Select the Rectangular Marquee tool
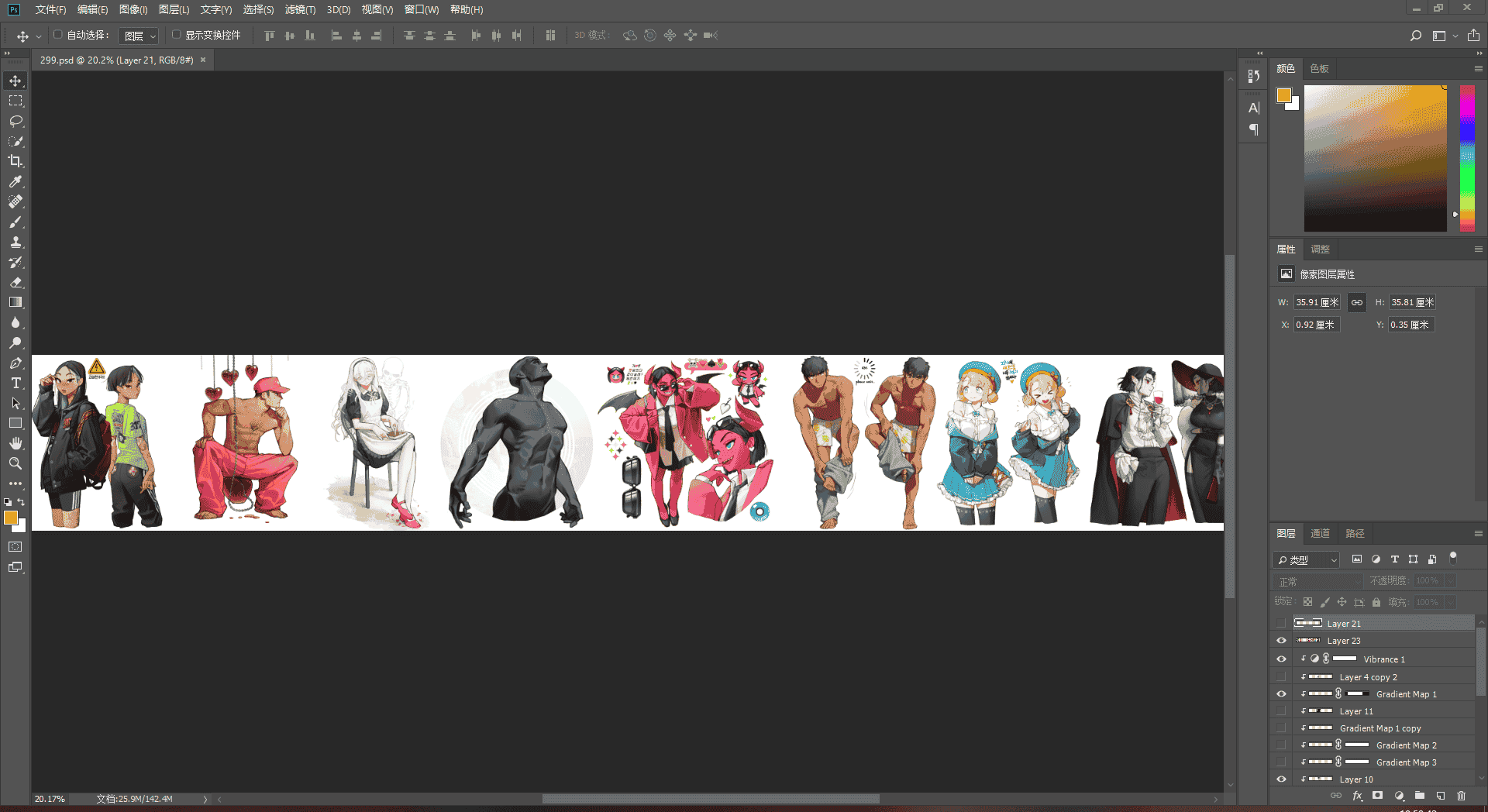 point(15,101)
